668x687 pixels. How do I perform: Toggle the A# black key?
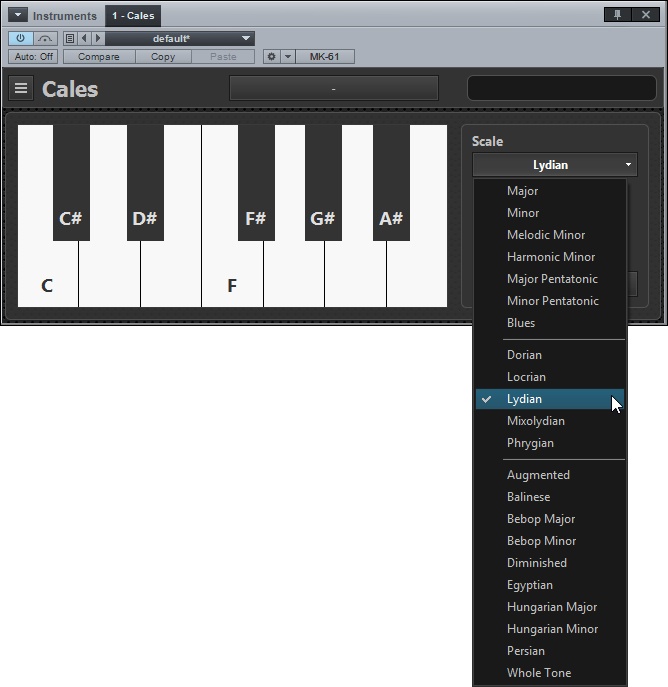tap(391, 183)
